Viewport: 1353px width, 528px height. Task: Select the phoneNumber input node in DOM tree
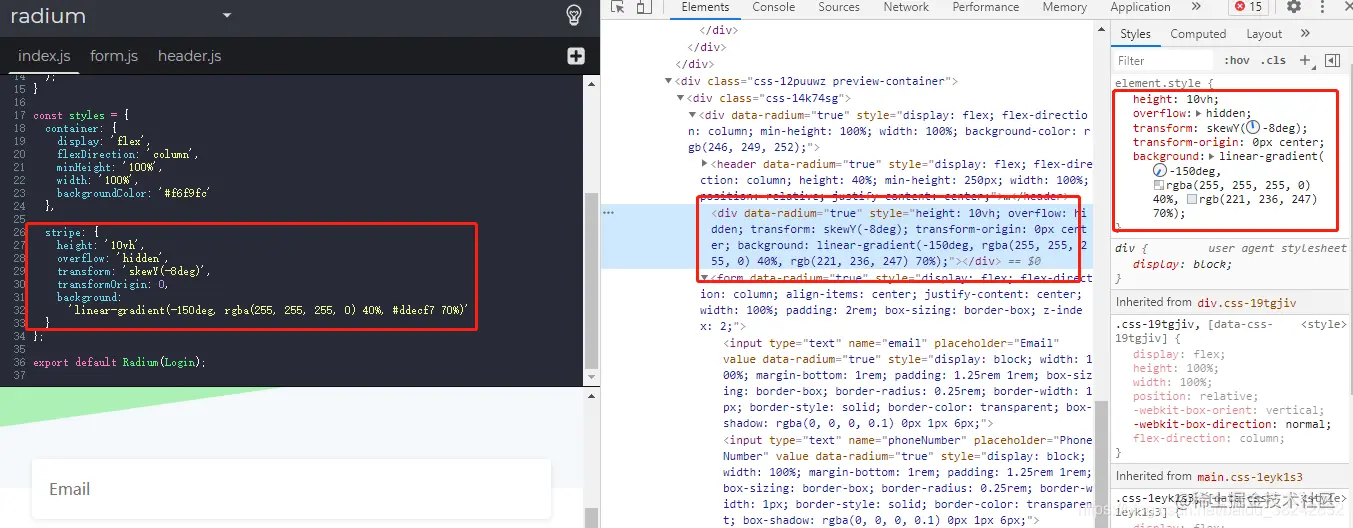coord(908,480)
